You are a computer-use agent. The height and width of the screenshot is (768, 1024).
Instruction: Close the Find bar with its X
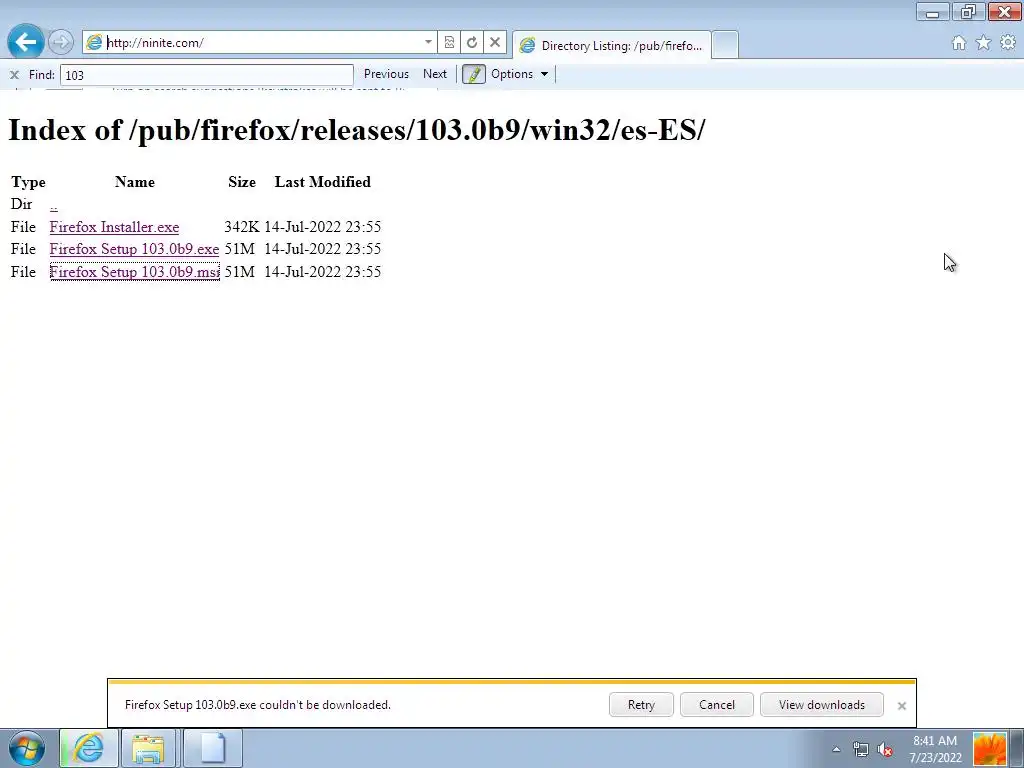pos(14,74)
